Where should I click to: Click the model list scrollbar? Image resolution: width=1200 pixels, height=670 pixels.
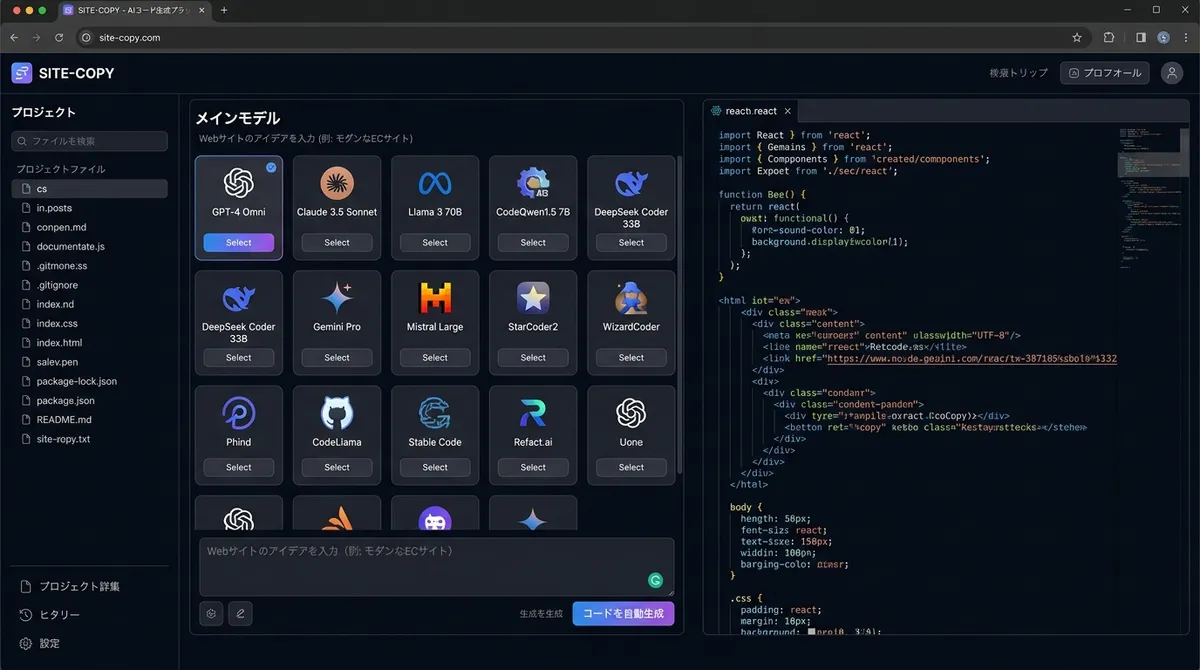point(680,315)
